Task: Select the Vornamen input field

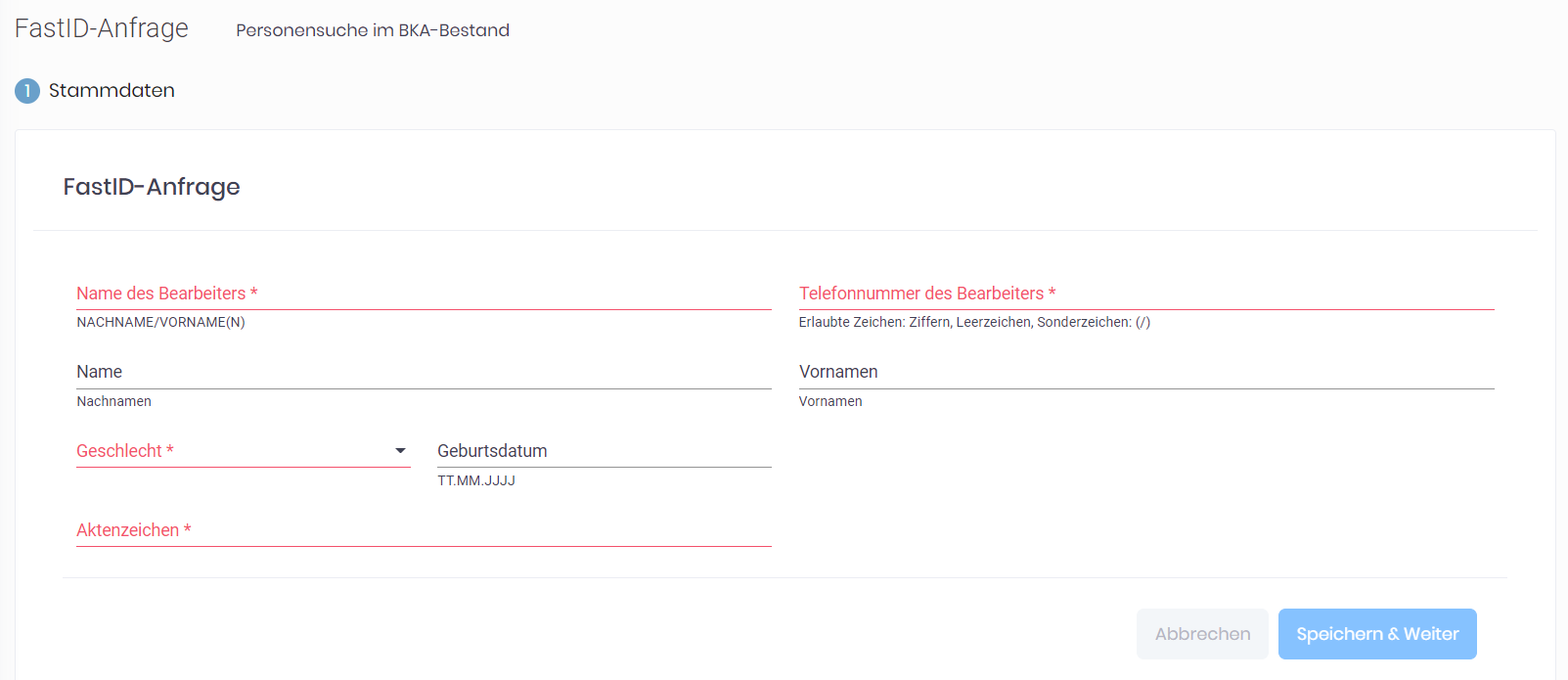Action: tap(1146, 373)
